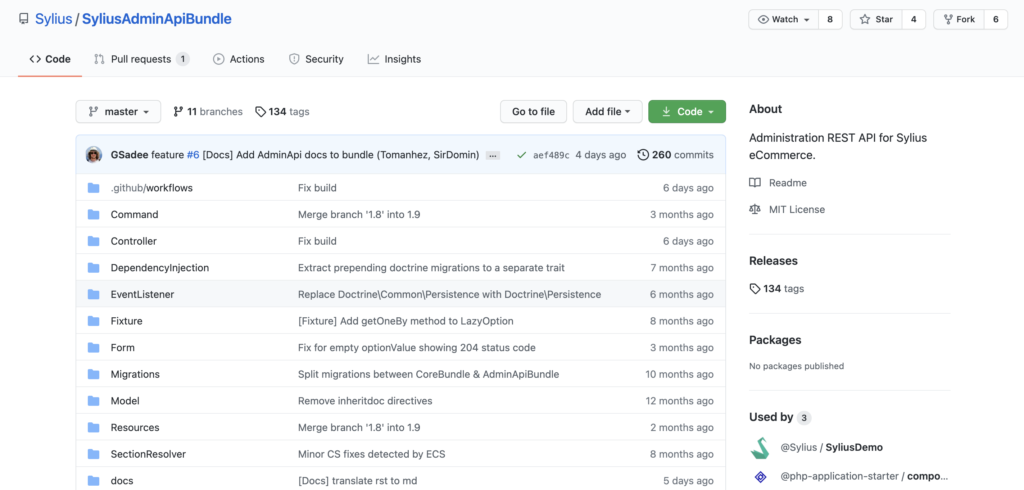Click the book icon beside Readme
Image resolution: width=1024 pixels, height=490 pixels.
pyautogui.click(x=755, y=183)
